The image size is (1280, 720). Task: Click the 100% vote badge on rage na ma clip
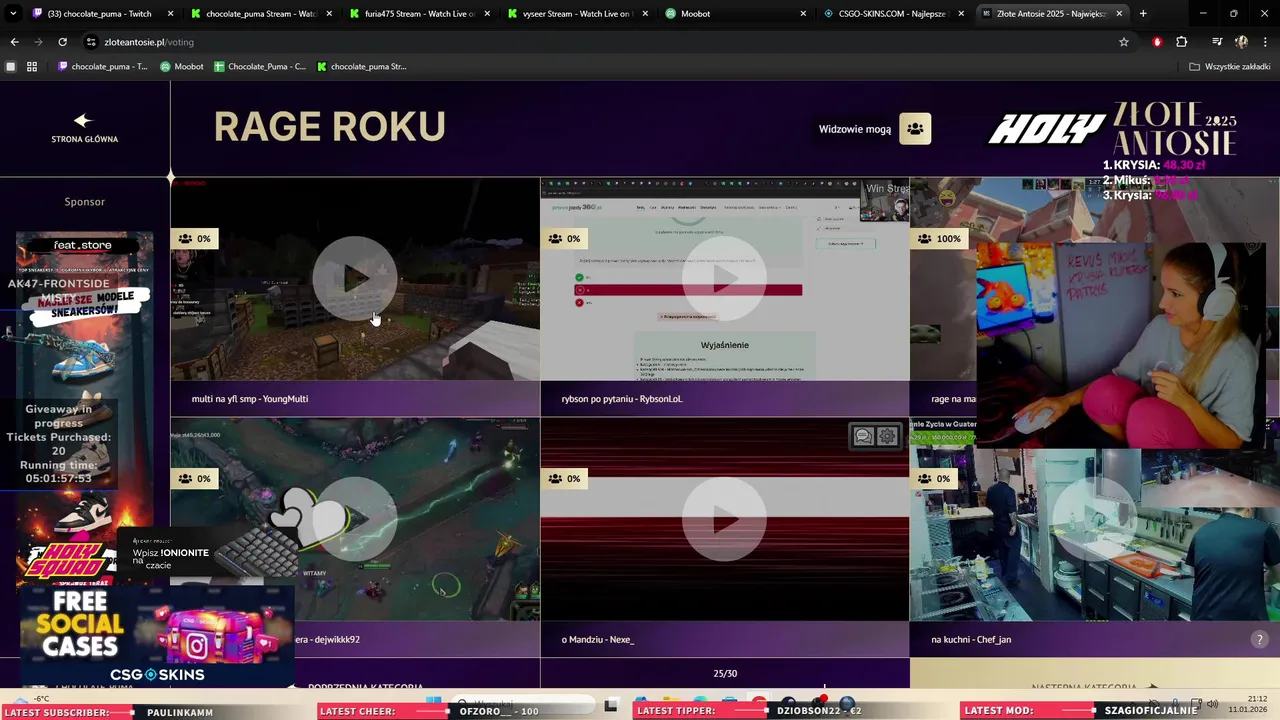(939, 239)
